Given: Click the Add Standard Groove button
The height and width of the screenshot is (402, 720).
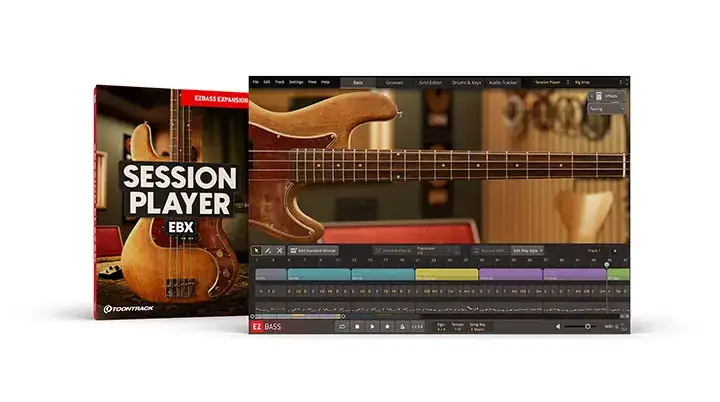Looking at the screenshot, I should [313, 250].
